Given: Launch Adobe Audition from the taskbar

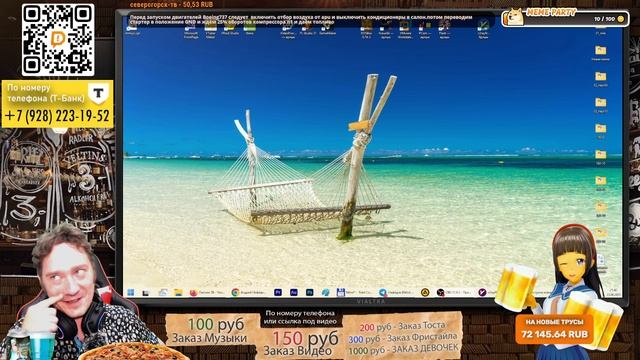Looking at the screenshot, I should point(293,292).
